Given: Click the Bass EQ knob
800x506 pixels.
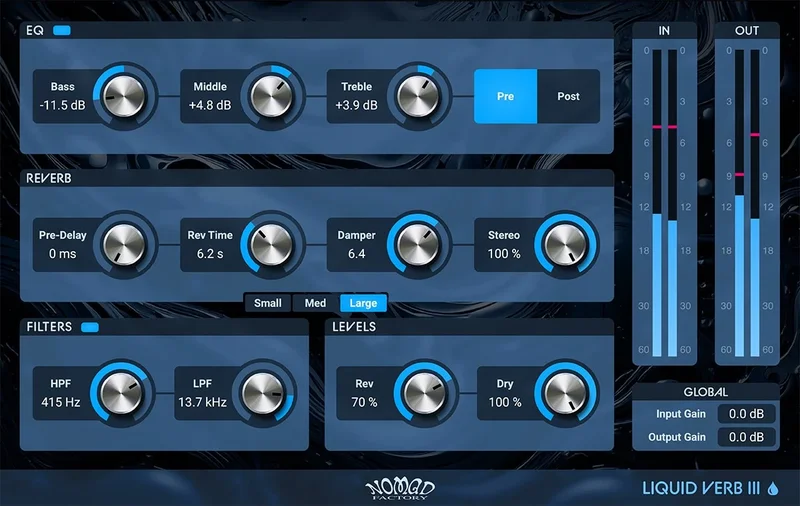Looking at the screenshot, I should [124, 96].
